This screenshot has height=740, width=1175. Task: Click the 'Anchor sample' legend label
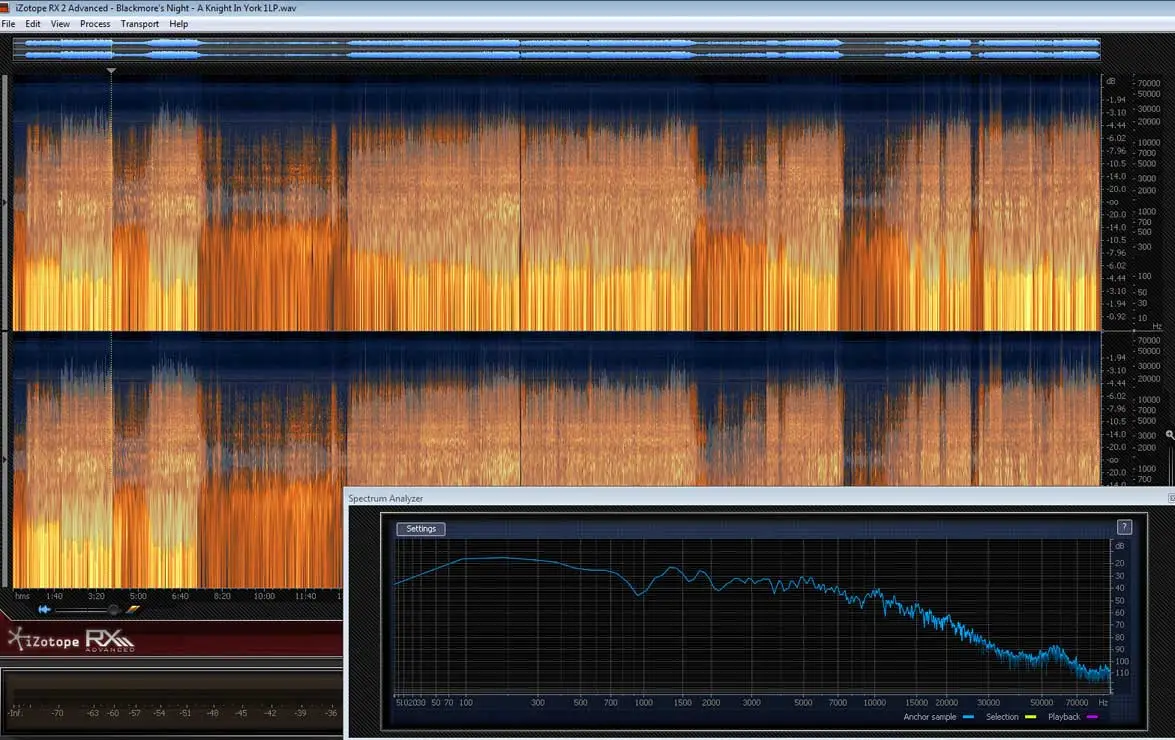tap(929, 717)
